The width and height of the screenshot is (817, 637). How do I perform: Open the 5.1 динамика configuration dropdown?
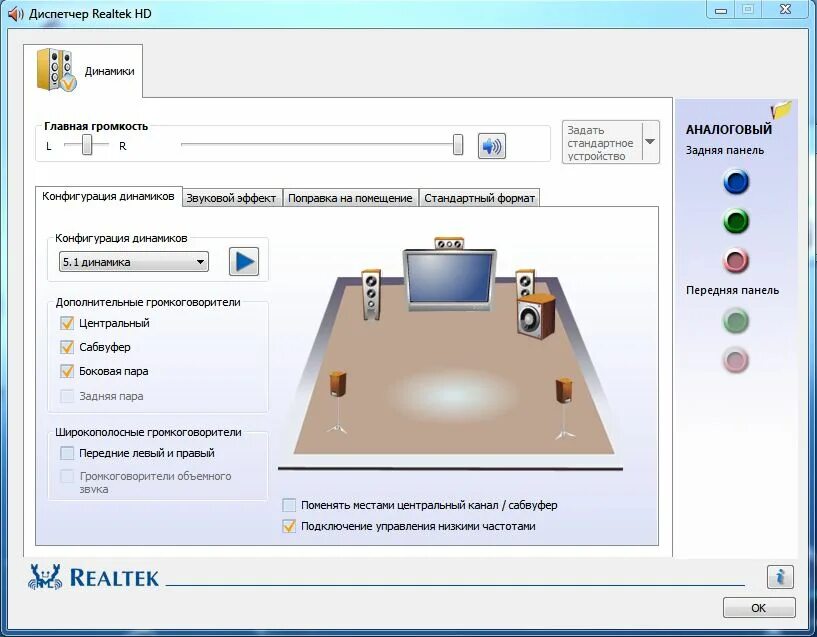(134, 262)
